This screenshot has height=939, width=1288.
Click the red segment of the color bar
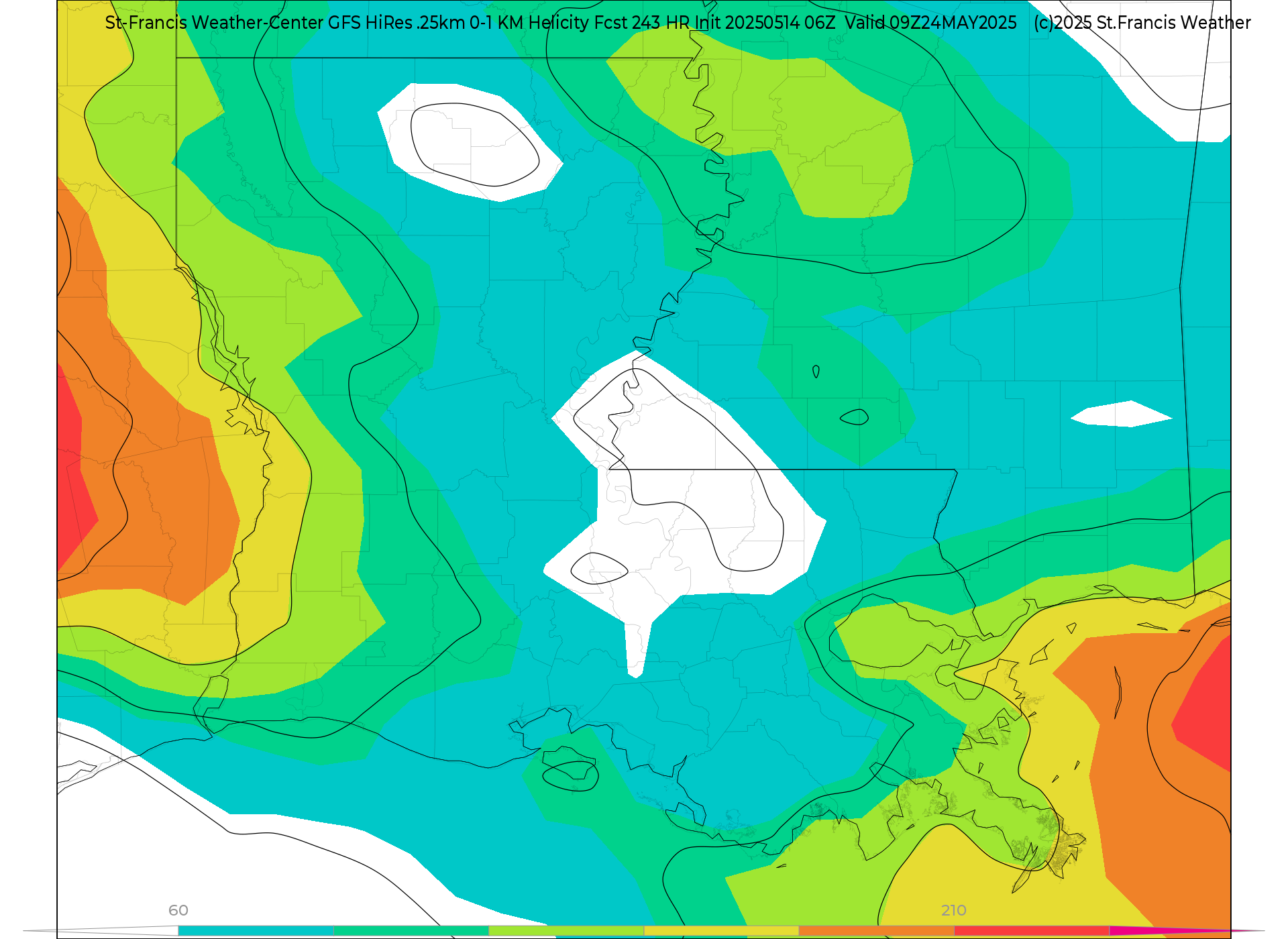click(x=1031, y=931)
